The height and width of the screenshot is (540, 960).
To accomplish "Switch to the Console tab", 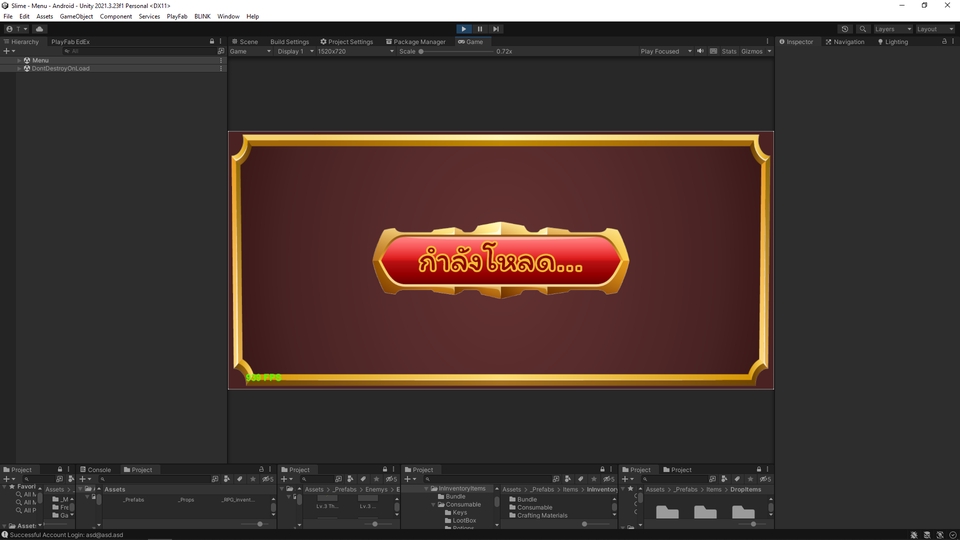I will coord(96,470).
